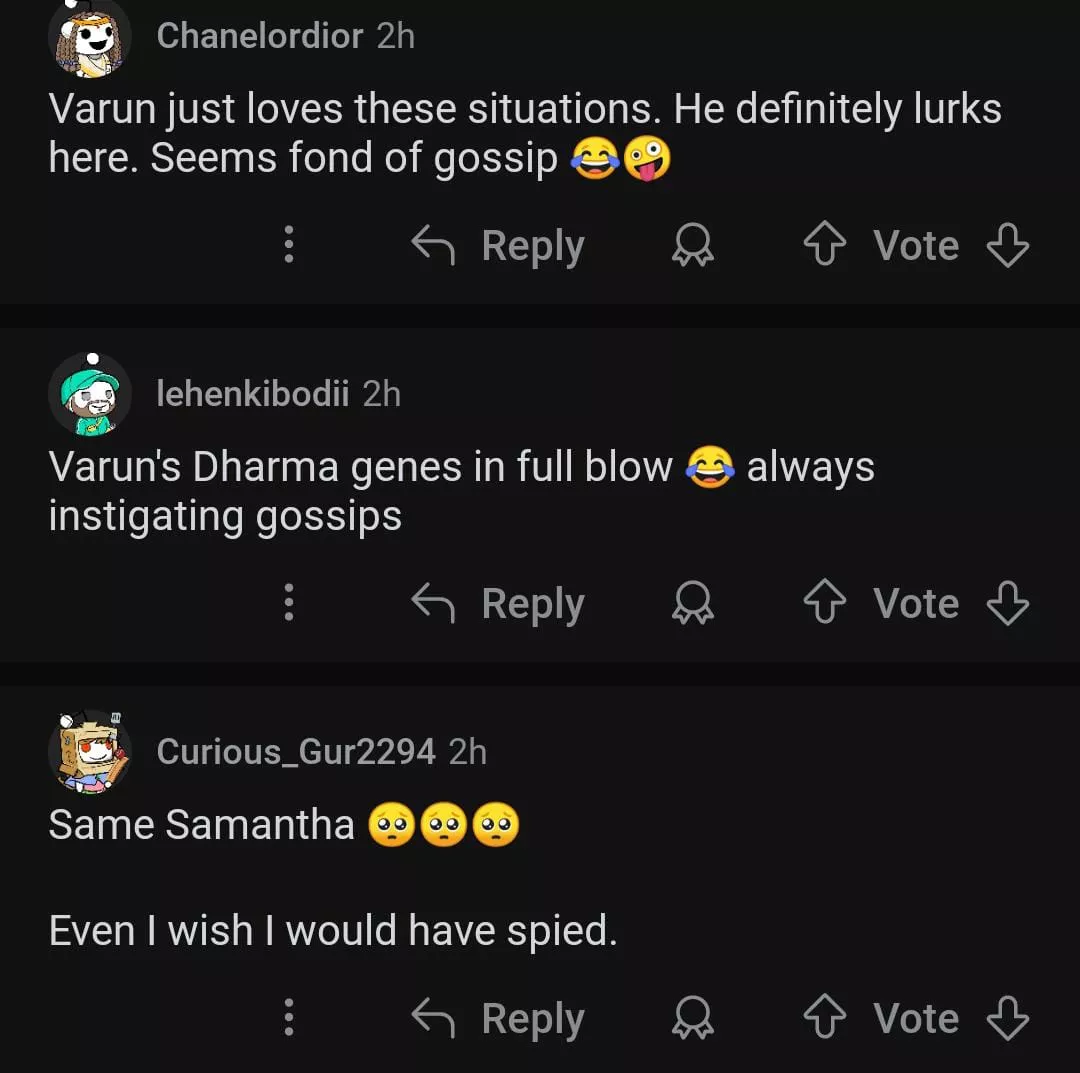1080x1073 pixels.
Task: Downvote lehenkibodii's comment
Action: click(x=1007, y=604)
